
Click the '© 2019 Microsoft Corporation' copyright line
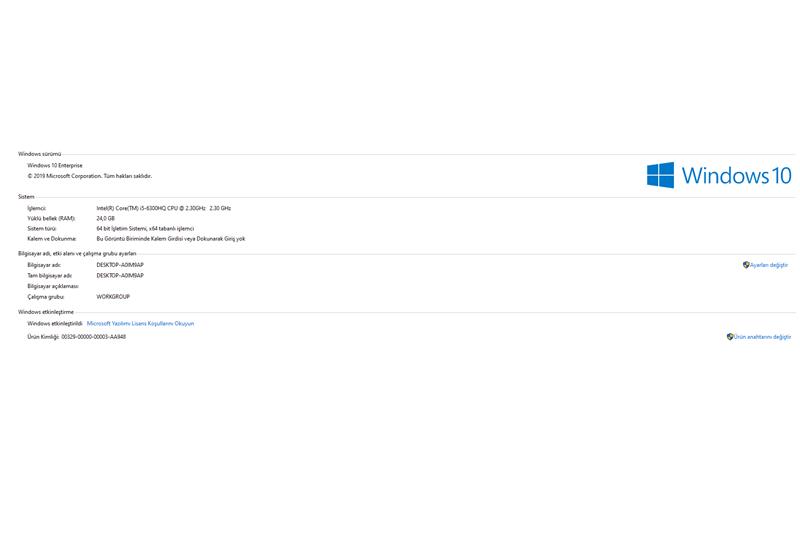pos(90,176)
